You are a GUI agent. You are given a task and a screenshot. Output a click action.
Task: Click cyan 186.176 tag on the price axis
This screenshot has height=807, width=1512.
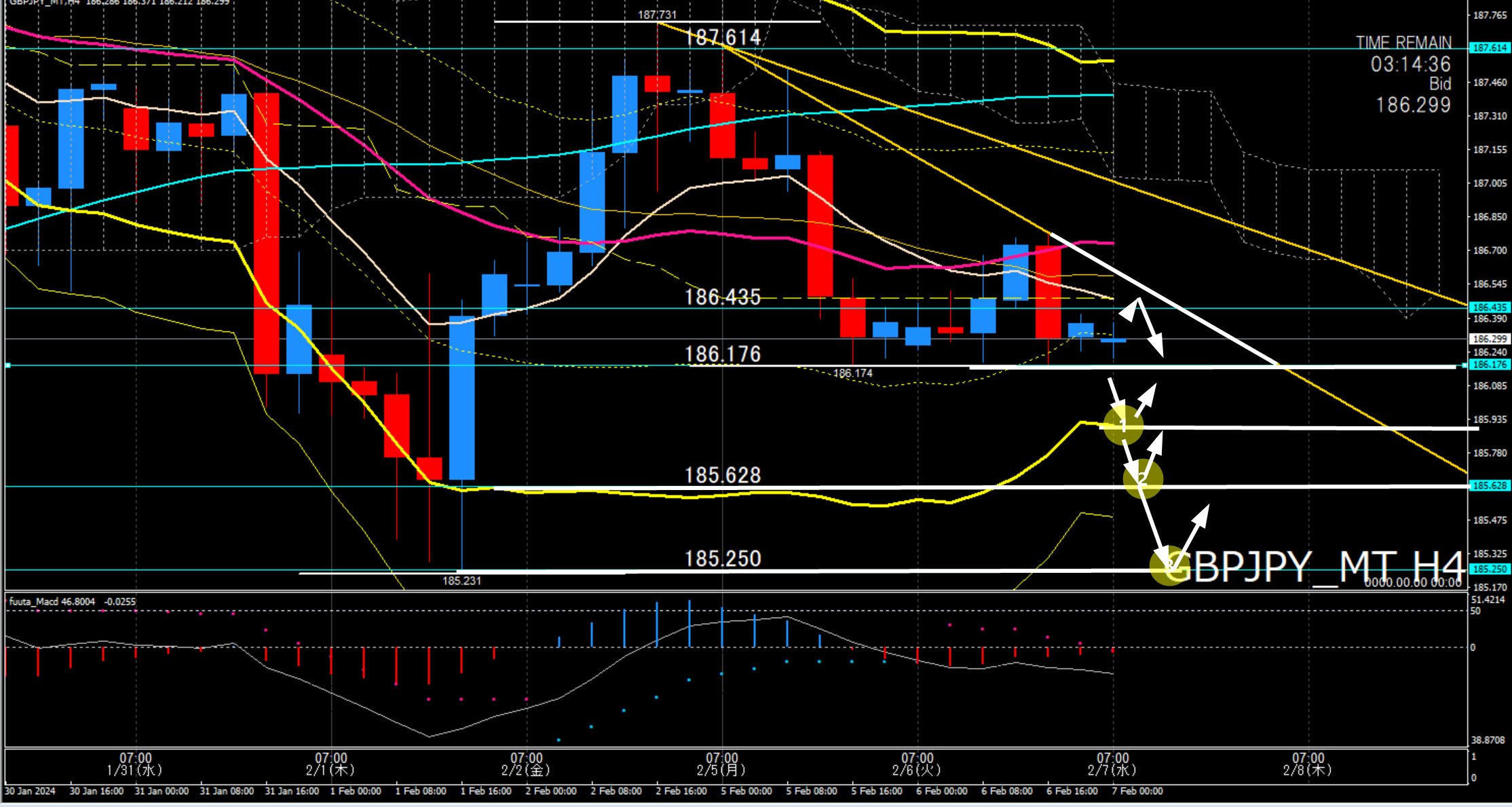pyautogui.click(x=1489, y=365)
